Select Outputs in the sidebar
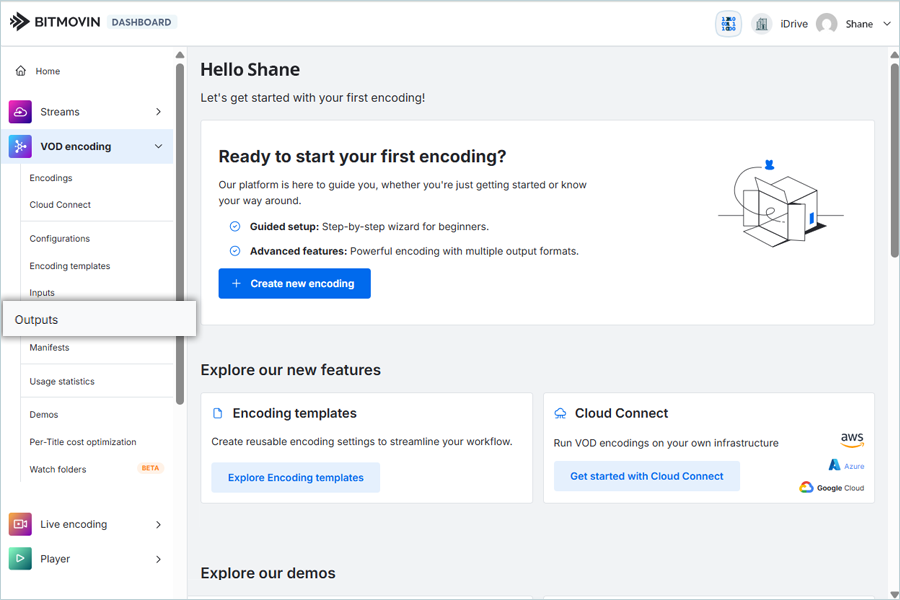This screenshot has width=900, height=600. click(x=37, y=320)
